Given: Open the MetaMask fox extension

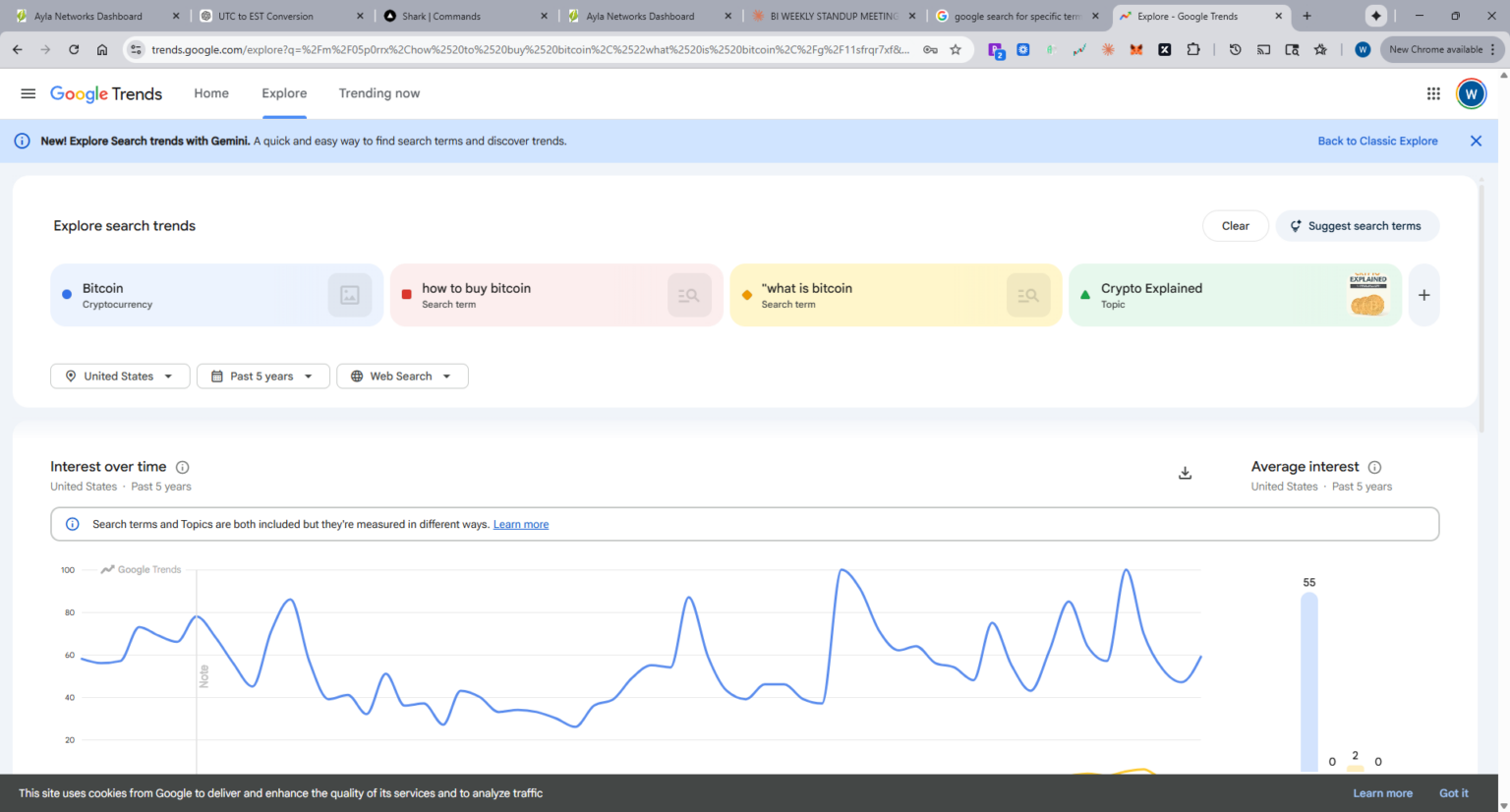Looking at the screenshot, I should click(x=1136, y=49).
